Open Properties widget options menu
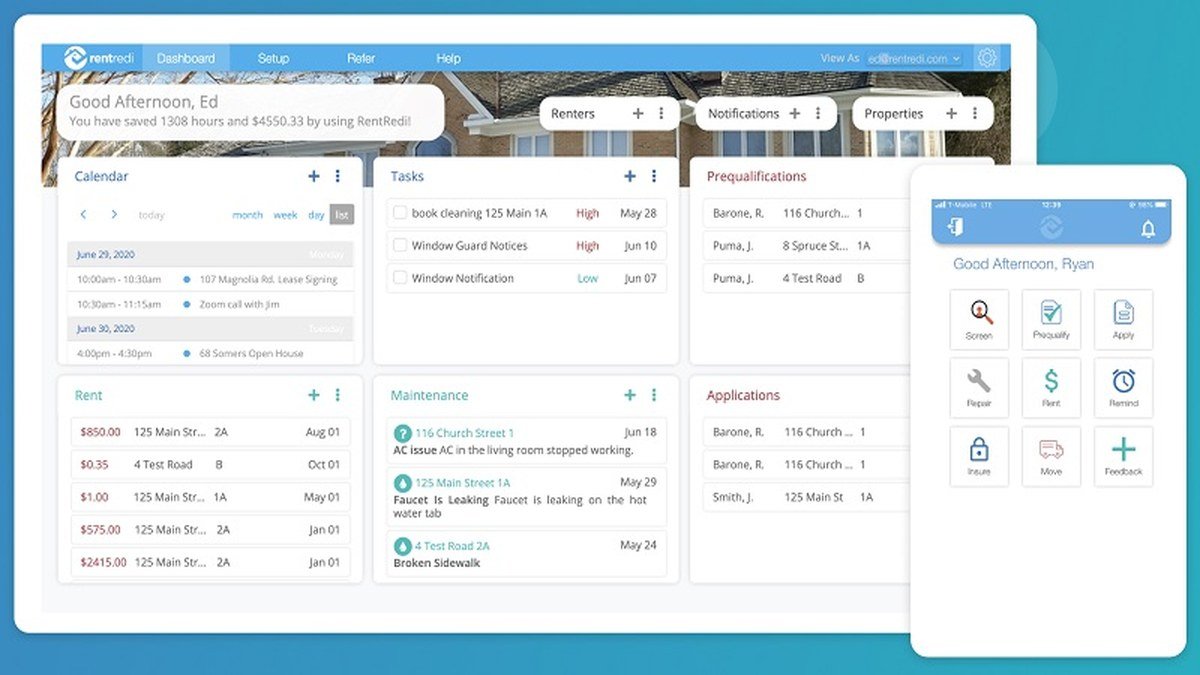1200x675 pixels. click(974, 114)
